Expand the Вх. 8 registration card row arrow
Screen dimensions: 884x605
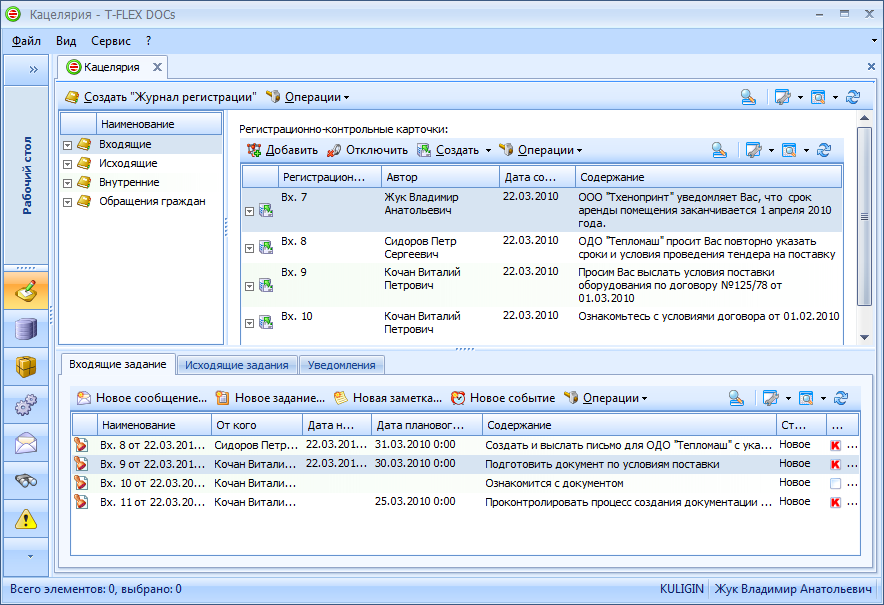[250, 249]
